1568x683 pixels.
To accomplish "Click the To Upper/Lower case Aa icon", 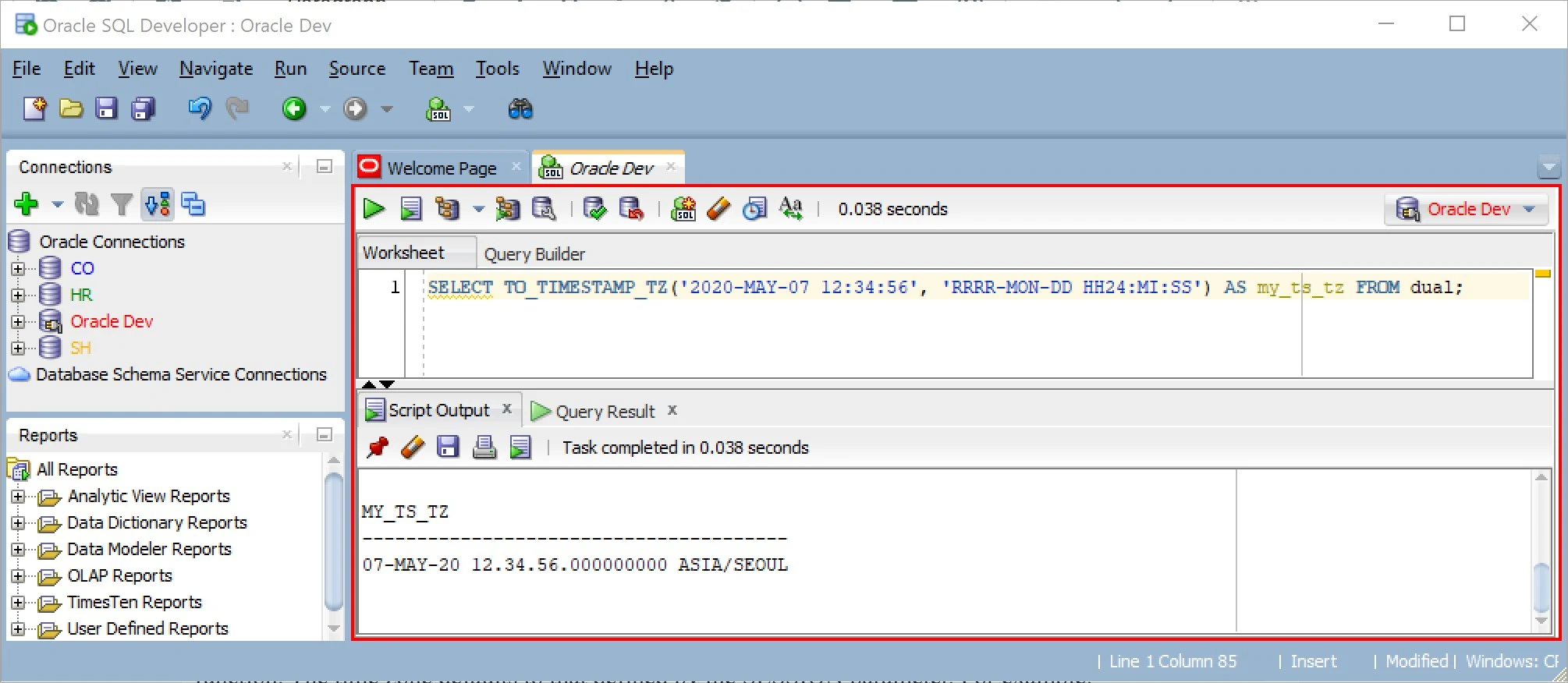I will [x=791, y=208].
